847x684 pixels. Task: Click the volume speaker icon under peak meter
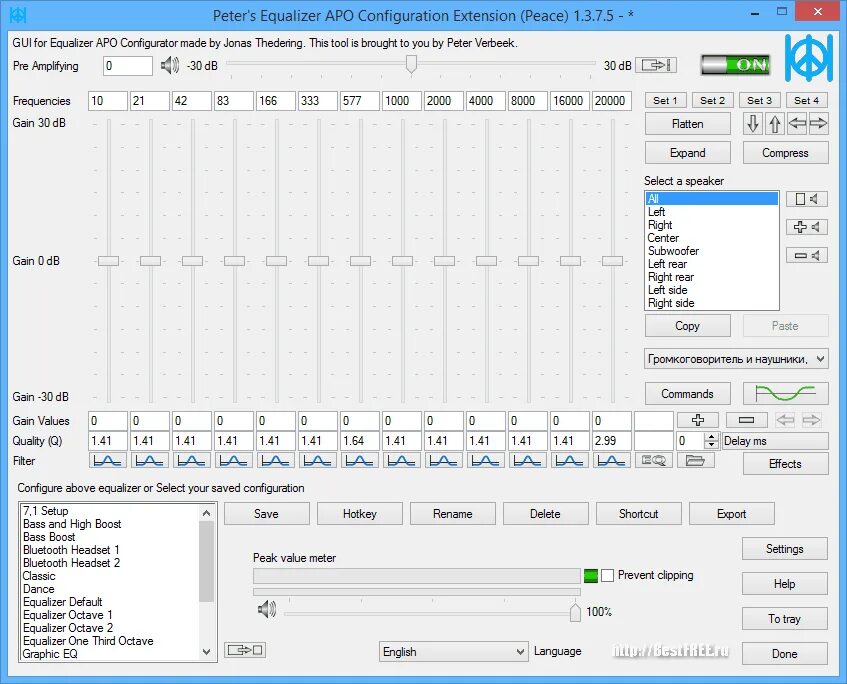267,610
